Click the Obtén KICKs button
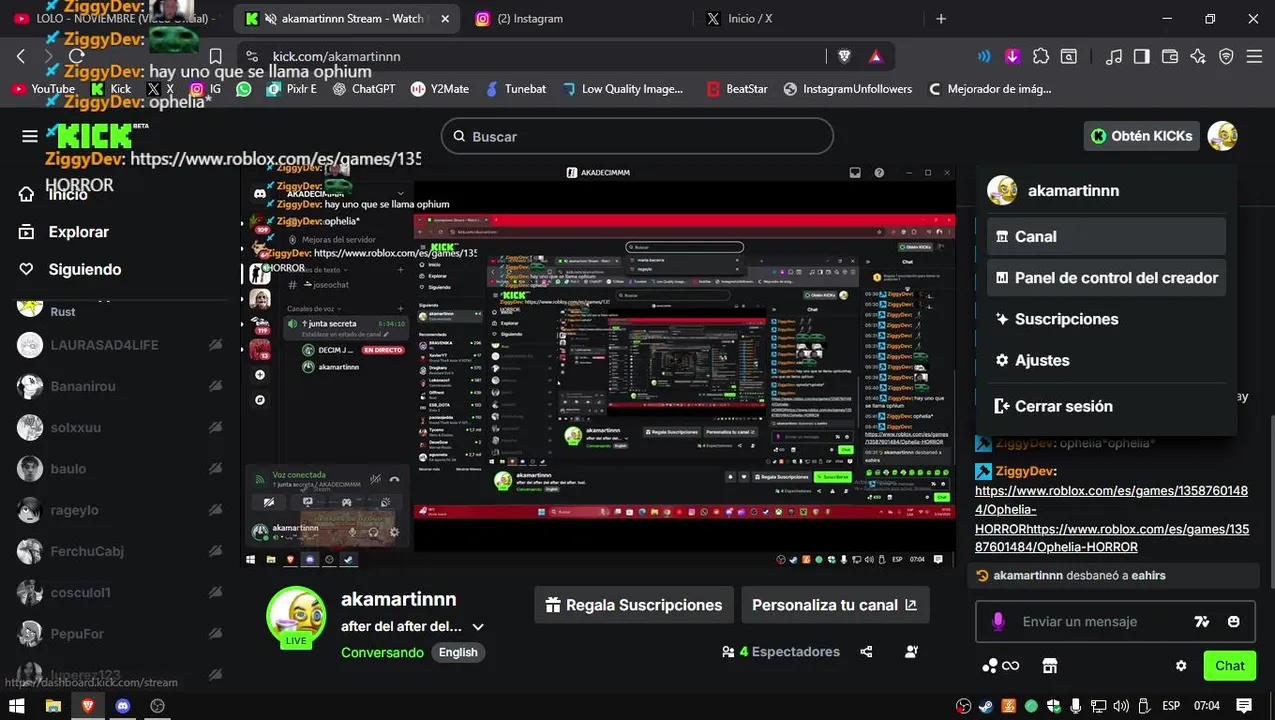1275x720 pixels. 1141,136
